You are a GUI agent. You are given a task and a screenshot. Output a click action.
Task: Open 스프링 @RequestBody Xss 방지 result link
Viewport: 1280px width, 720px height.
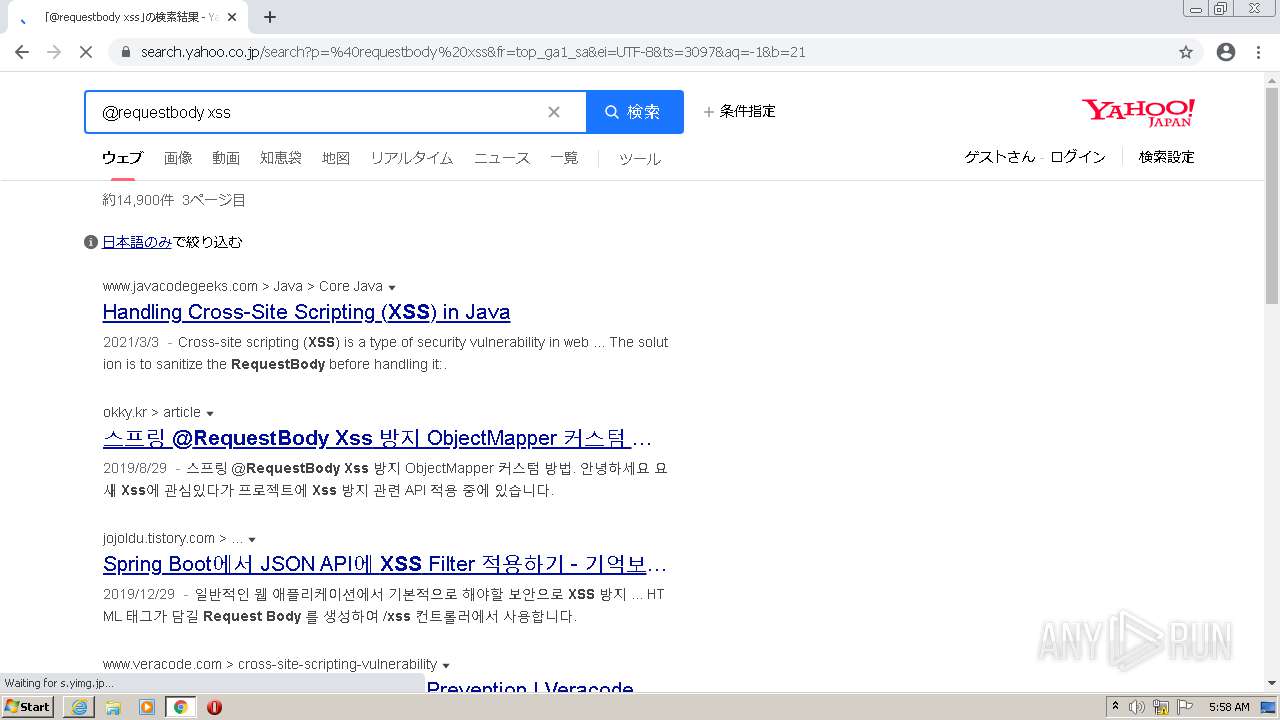tap(377, 438)
